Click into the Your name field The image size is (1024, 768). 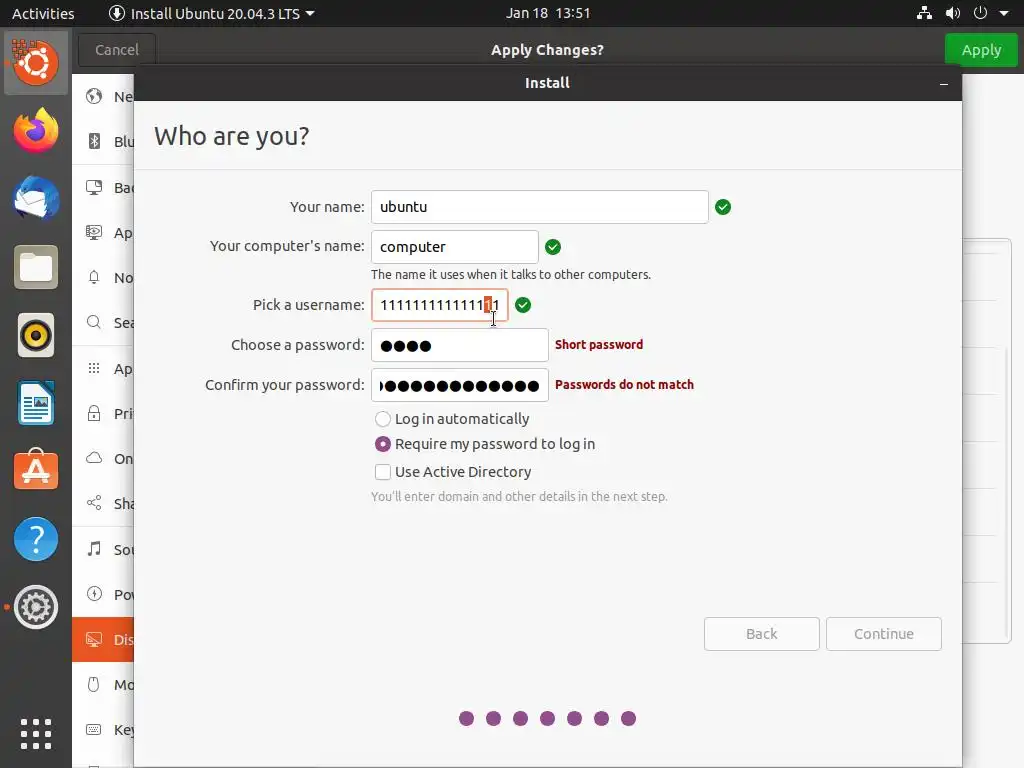539,207
